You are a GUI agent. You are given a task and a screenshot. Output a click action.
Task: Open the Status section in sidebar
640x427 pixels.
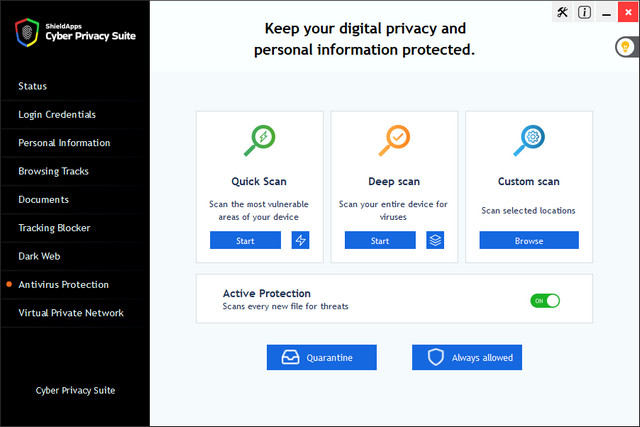(x=32, y=86)
